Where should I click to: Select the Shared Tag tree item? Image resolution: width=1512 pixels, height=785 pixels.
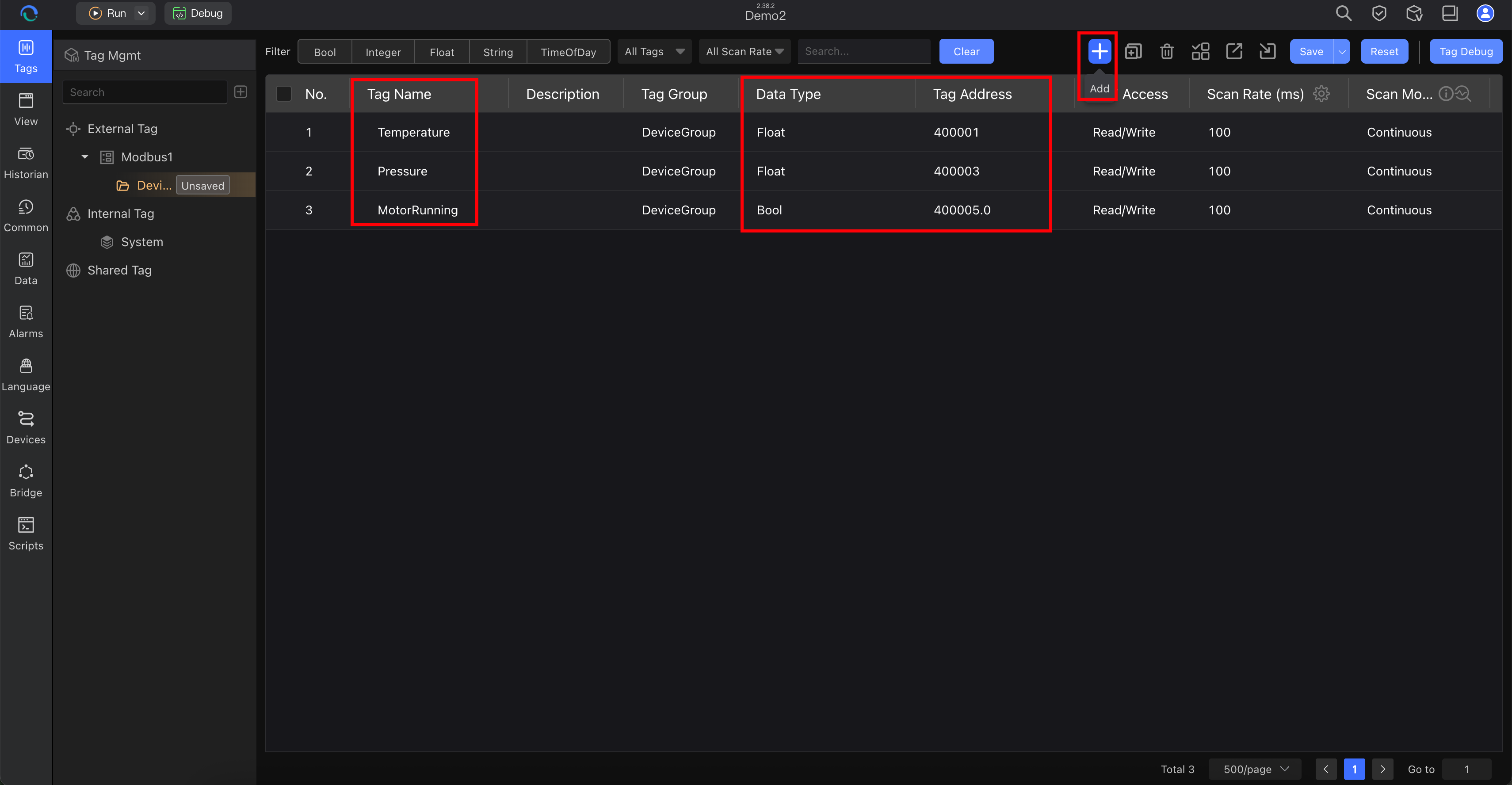tap(119, 270)
